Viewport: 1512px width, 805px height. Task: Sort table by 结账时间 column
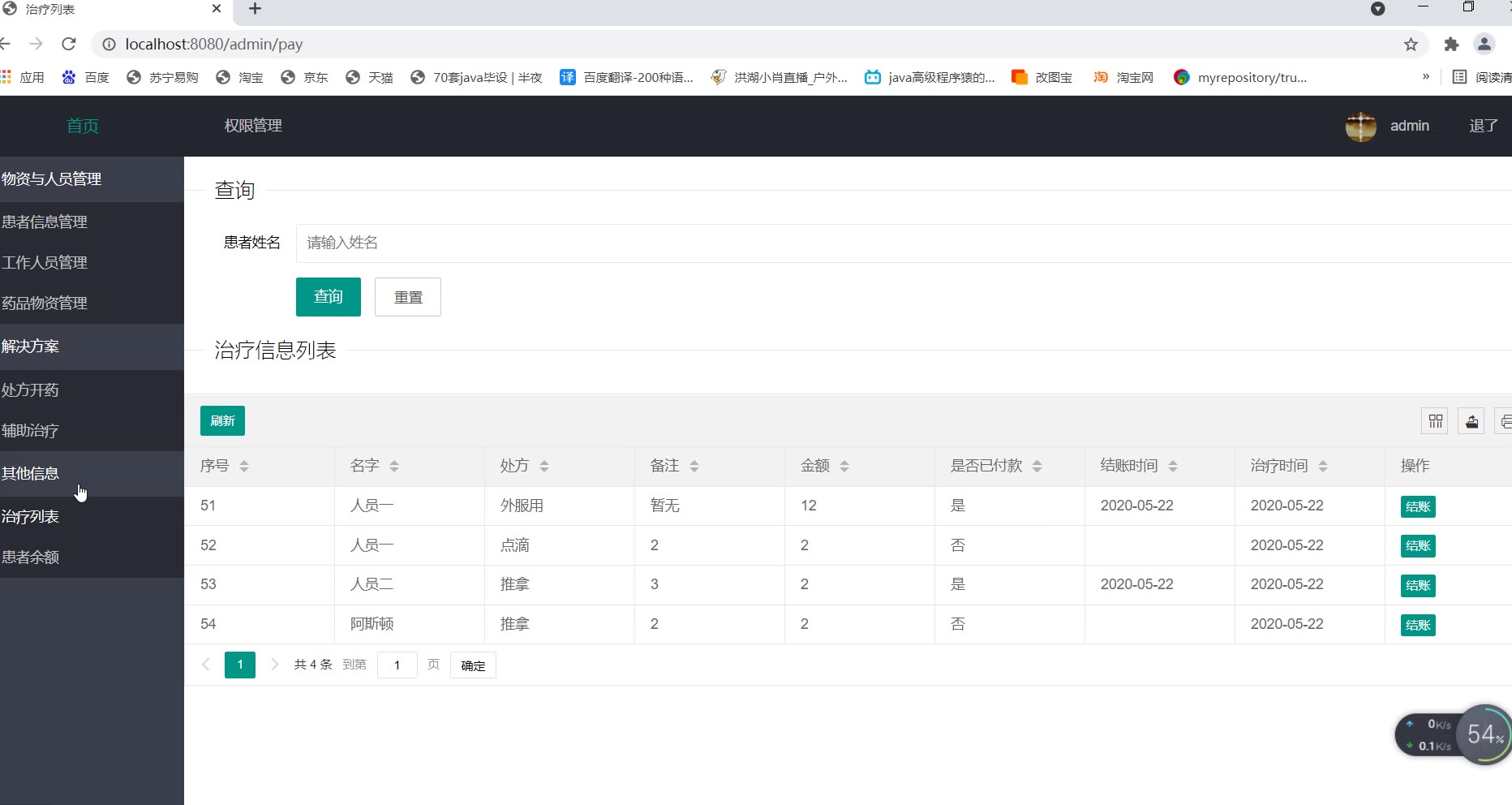click(x=1173, y=466)
